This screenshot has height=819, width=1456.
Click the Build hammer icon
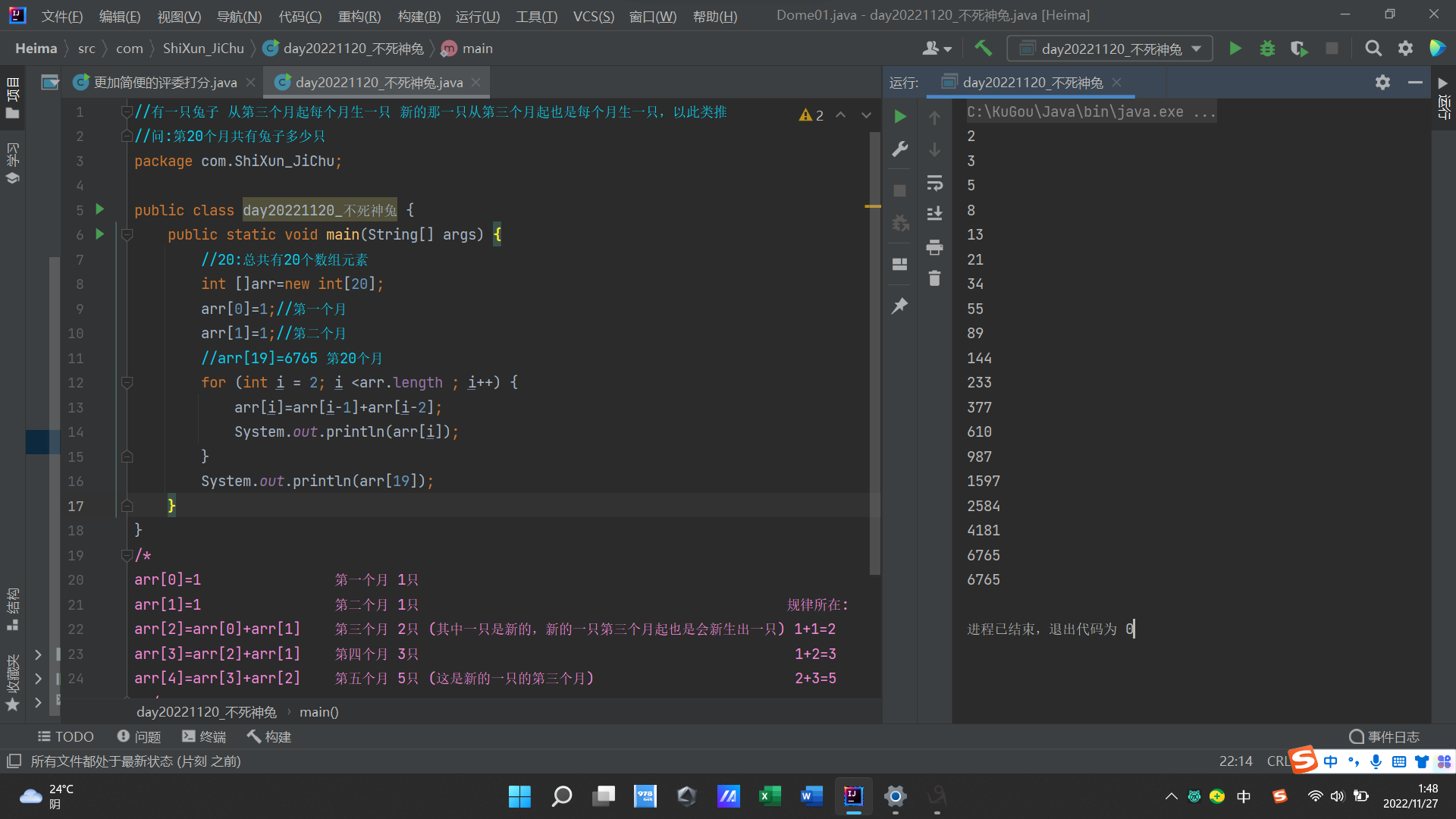tap(983, 49)
